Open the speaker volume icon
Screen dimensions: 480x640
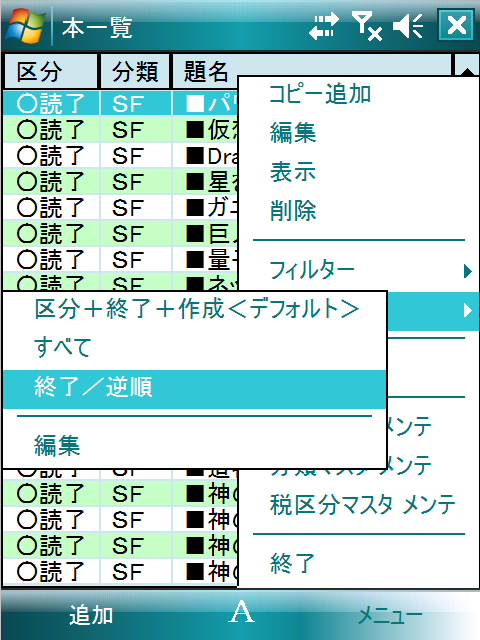[x=407, y=27]
